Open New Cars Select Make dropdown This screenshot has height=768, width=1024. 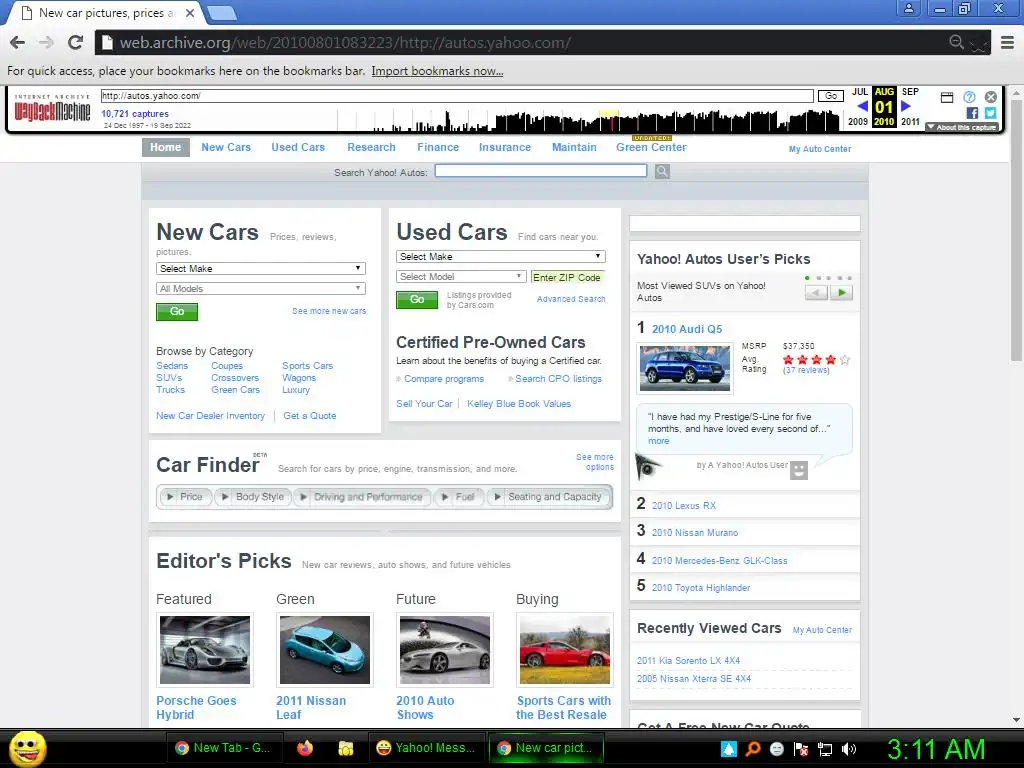tap(261, 268)
